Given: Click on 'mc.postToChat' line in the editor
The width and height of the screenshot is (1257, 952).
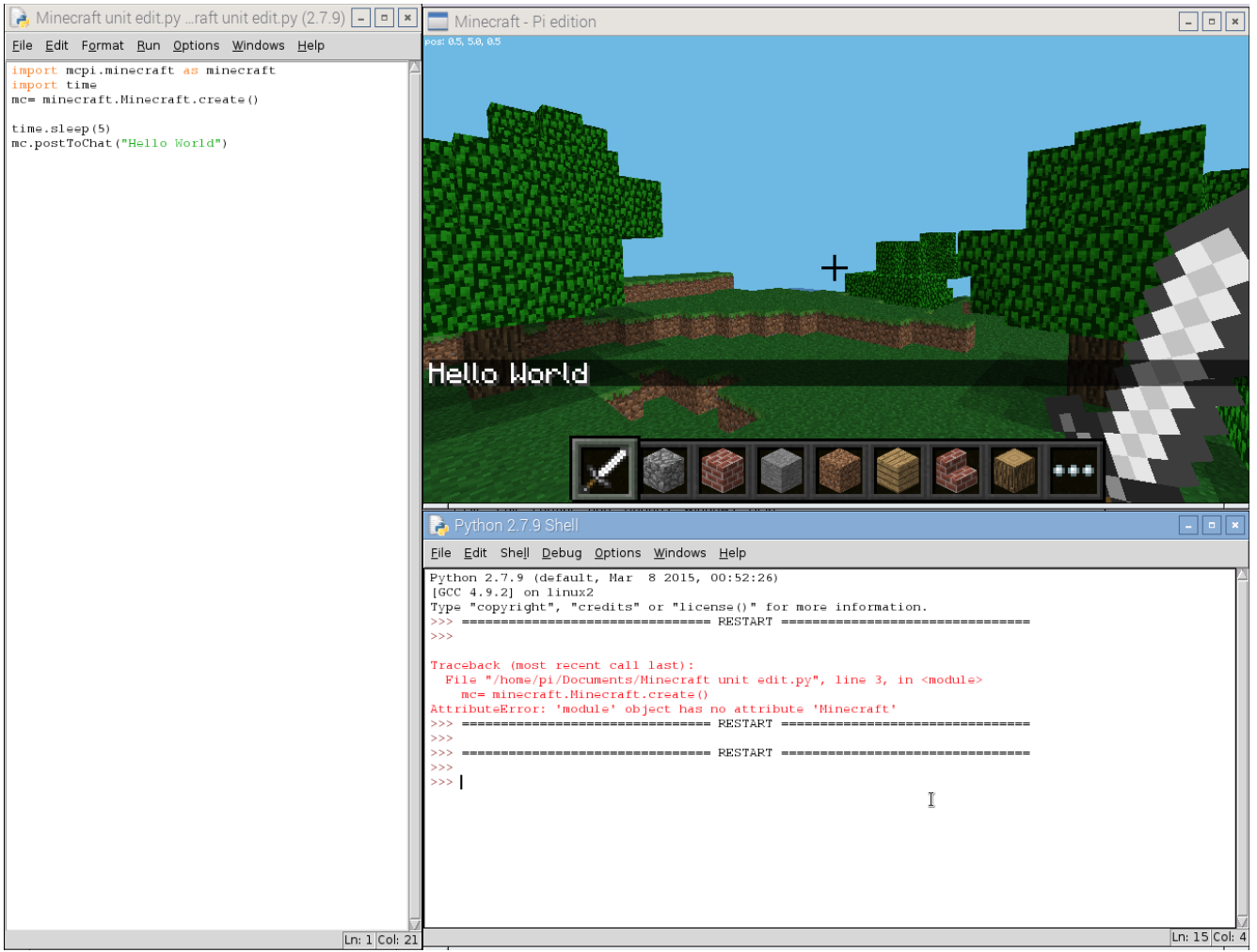Looking at the screenshot, I should (119, 143).
